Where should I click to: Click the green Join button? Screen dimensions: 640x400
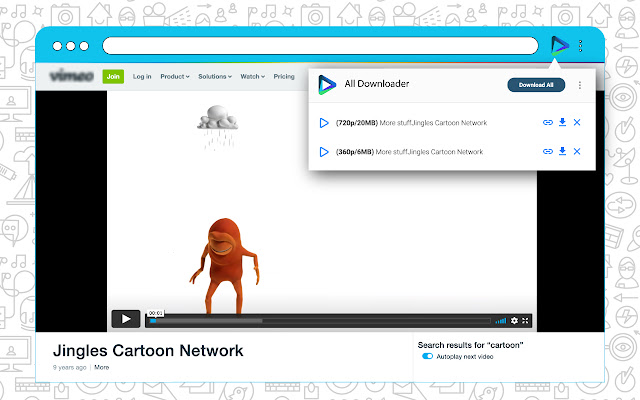point(113,76)
